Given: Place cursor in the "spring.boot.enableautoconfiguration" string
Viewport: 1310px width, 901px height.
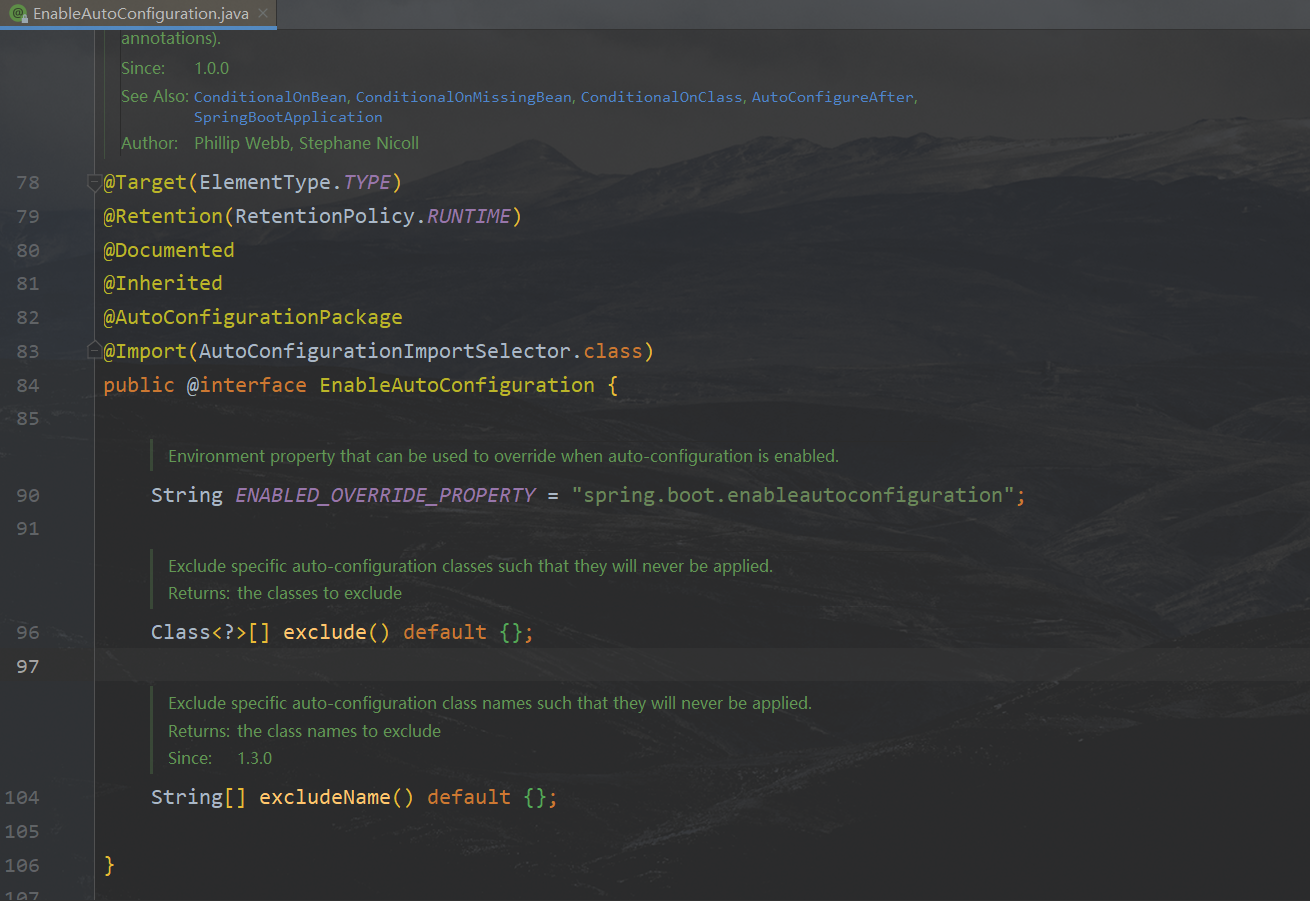Looking at the screenshot, I should (792, 495).
